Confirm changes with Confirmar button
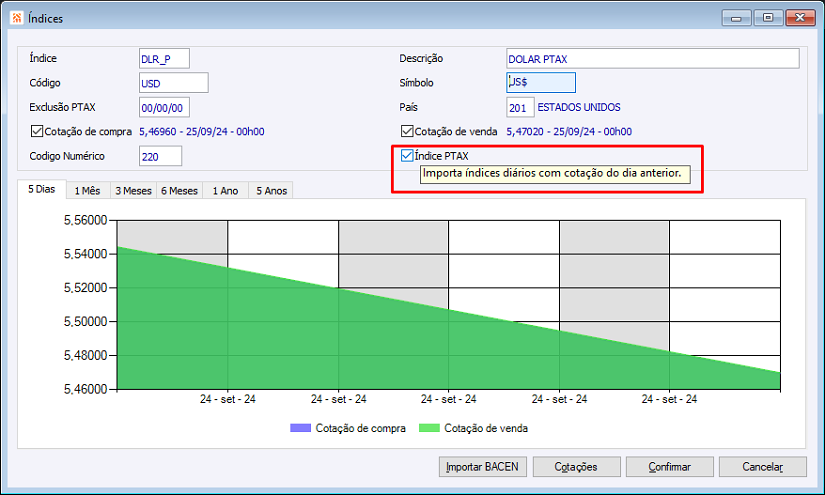Viewport: 825px width, 495px height. pos(669,467)
